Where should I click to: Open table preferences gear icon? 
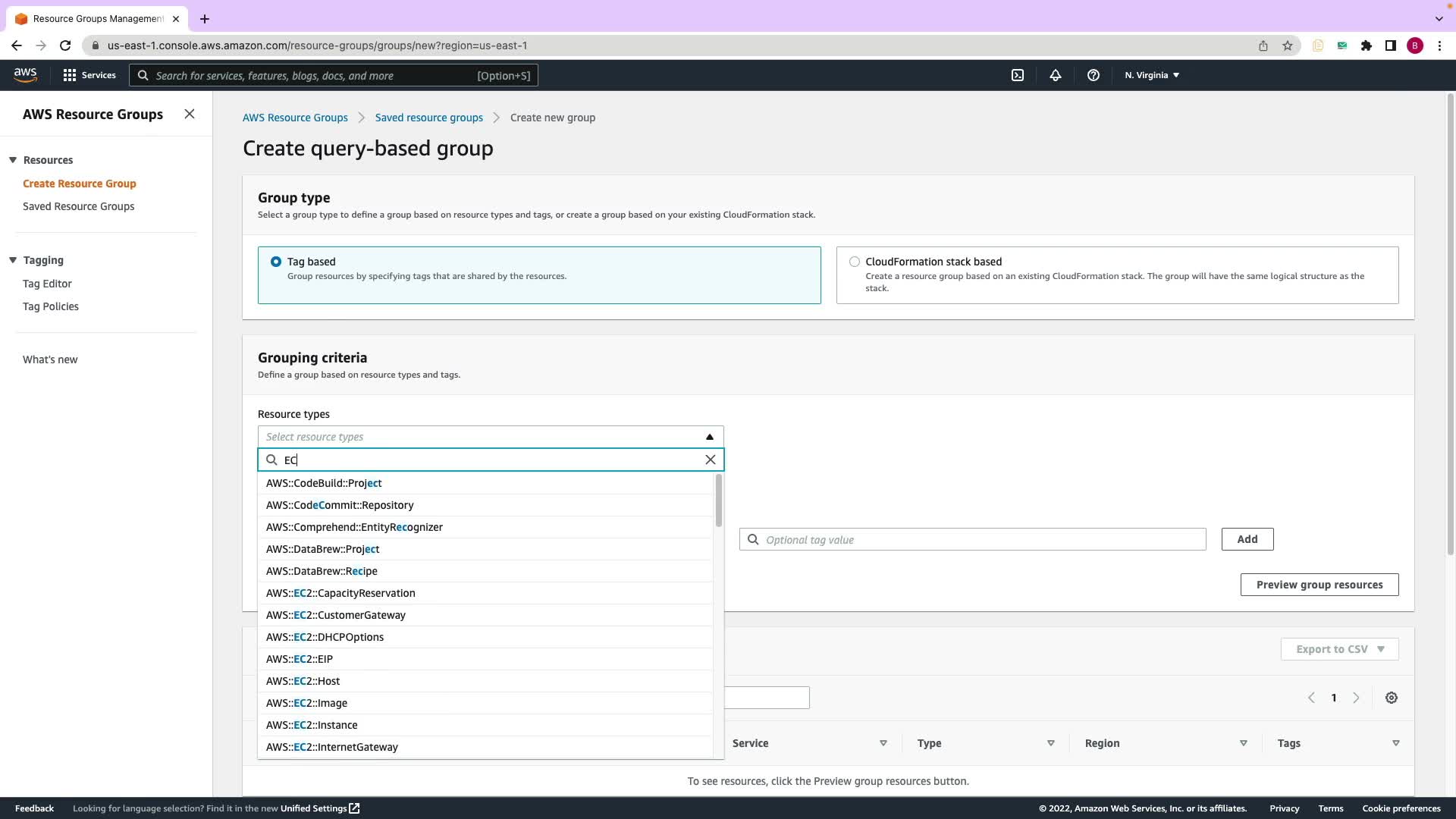(1391, 698)
